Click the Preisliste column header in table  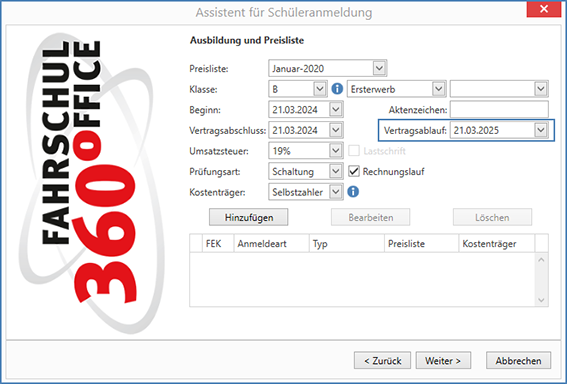422,243
